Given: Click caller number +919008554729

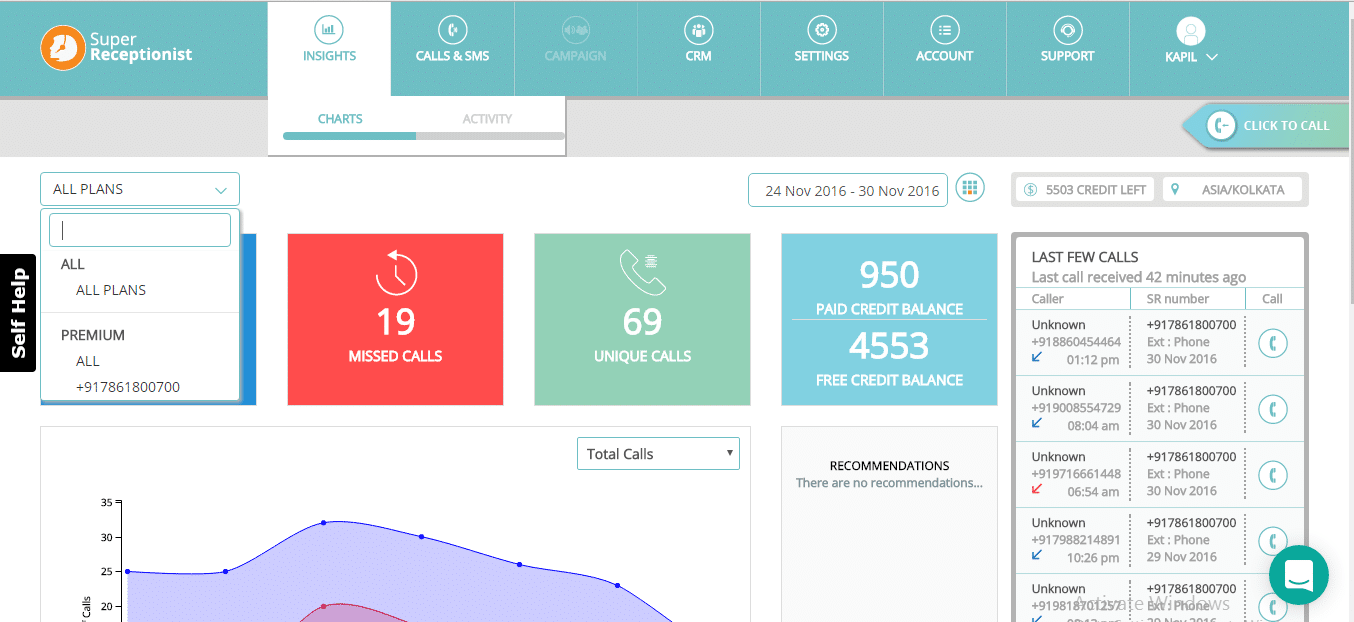Looking at the screenshot, I should (1076, 408).
